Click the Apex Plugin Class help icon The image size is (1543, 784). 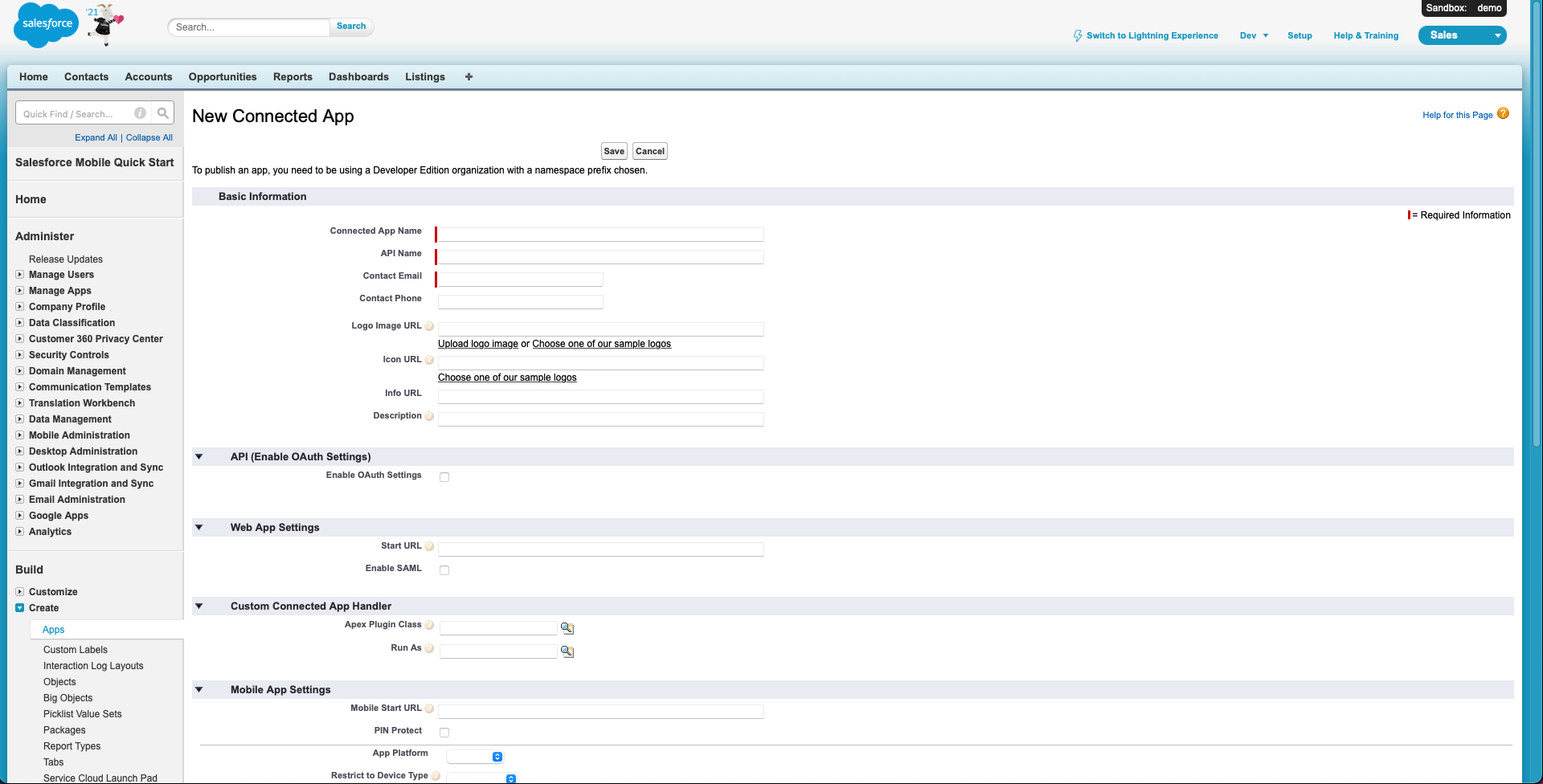coord(429,625)
